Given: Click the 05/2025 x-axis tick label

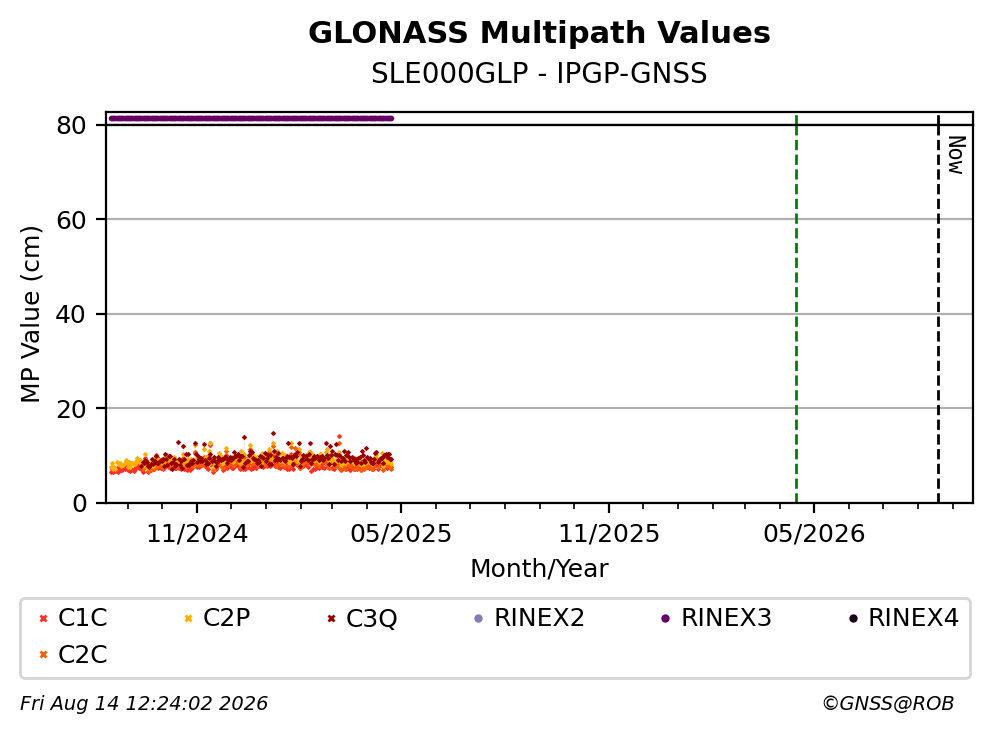Looking at the screenshot, I should tap(401, 534).
